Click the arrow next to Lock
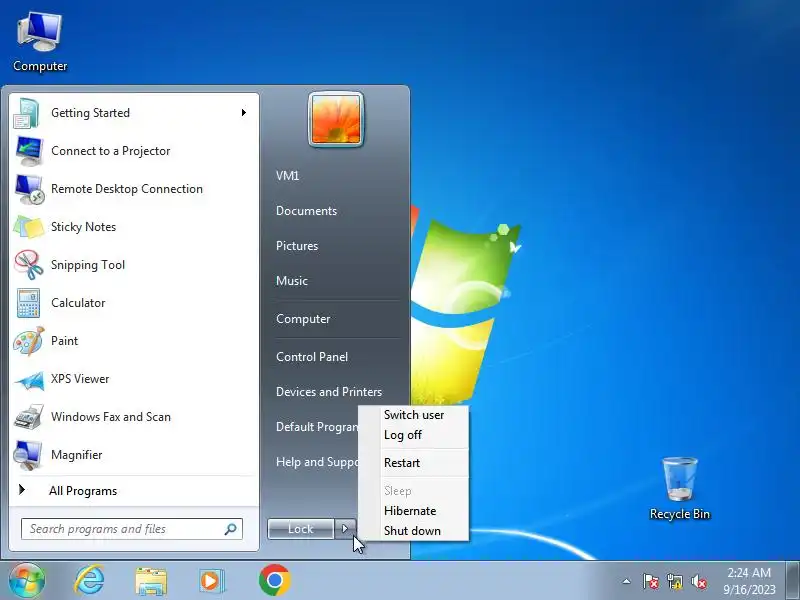800x600 pixels. click(345, 529)
